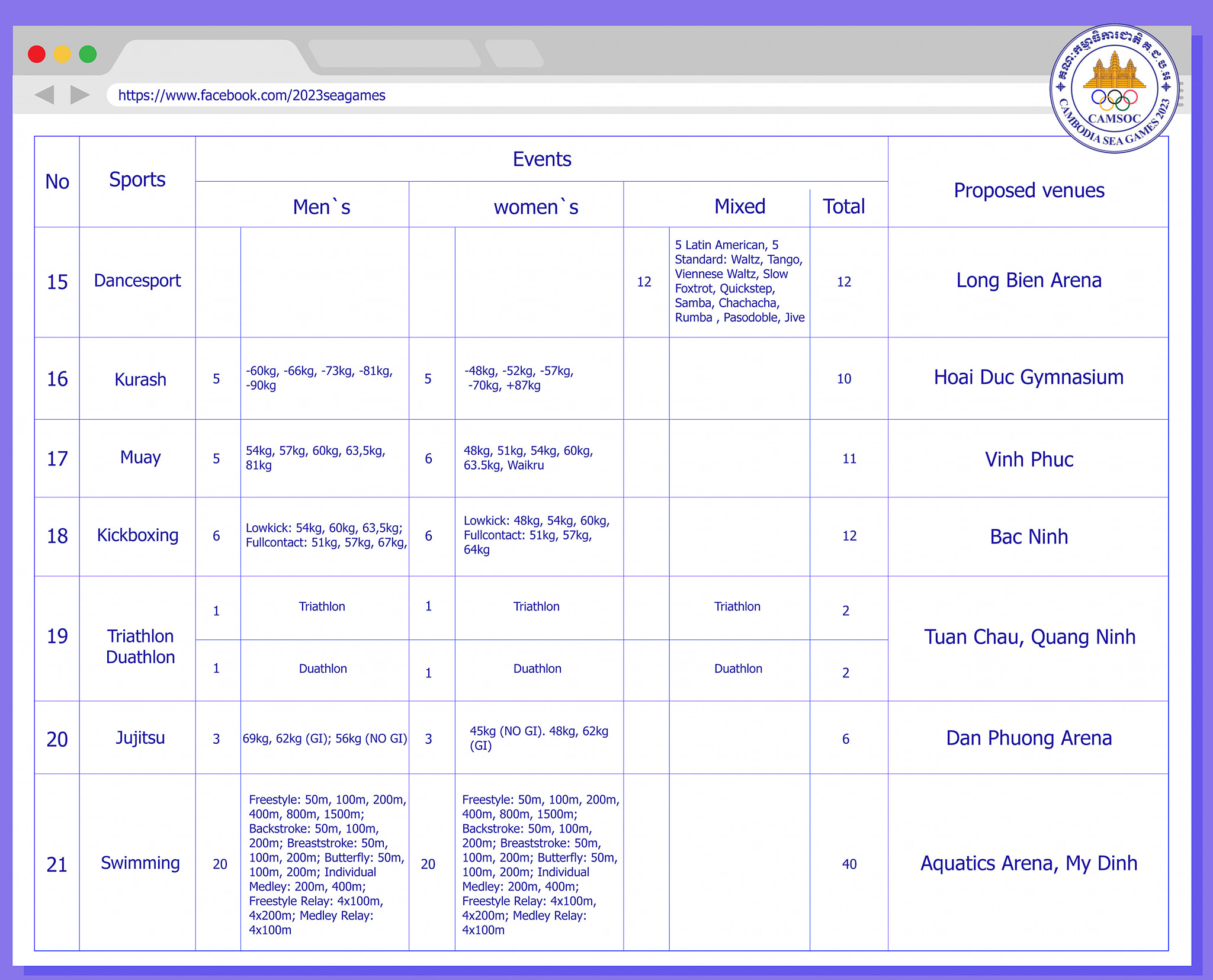Viewport: 1213px width, 980px height.
Task: Switch to the second inactive browser tab
Action: (x=394, y=53)
